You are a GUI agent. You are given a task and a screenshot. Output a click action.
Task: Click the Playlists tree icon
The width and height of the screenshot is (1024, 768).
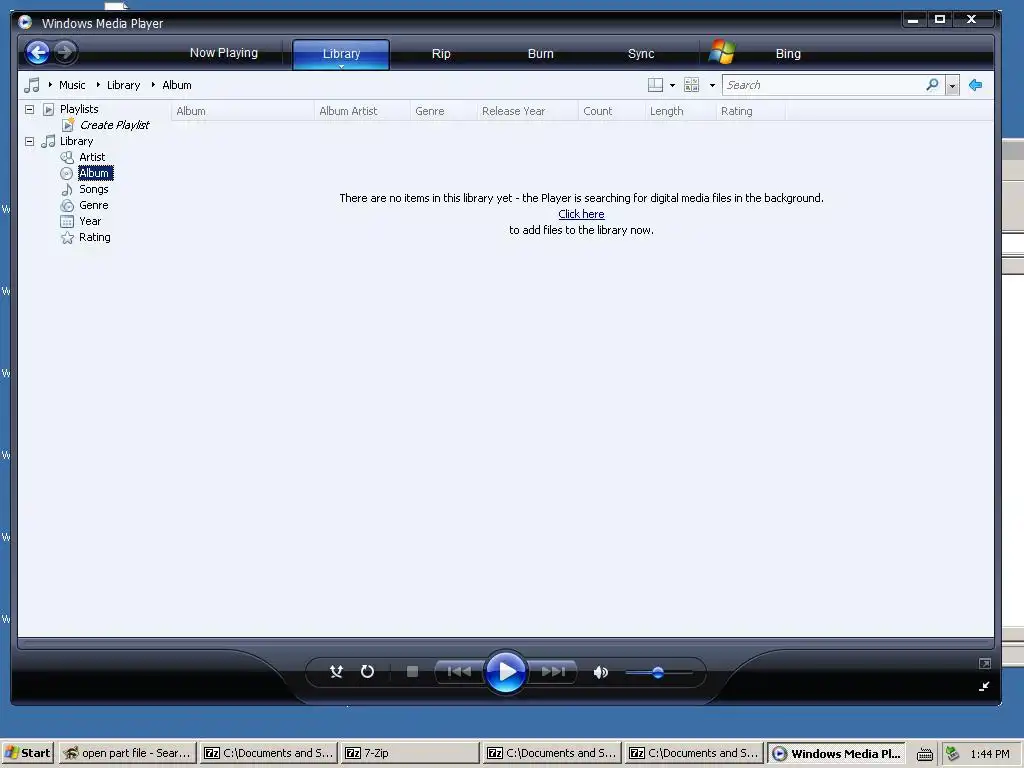(x=48, y=109)
